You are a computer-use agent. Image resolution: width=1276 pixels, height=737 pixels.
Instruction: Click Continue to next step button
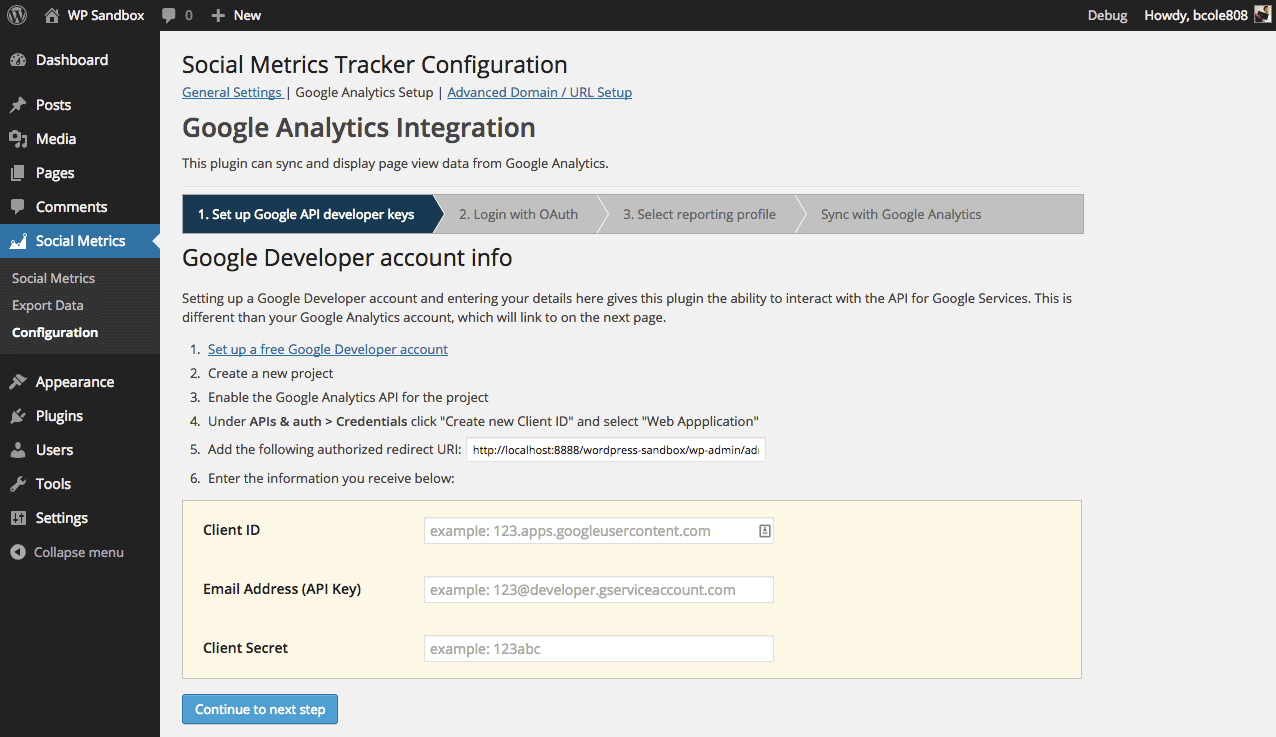pyautogui.click(x=260, y=709)
